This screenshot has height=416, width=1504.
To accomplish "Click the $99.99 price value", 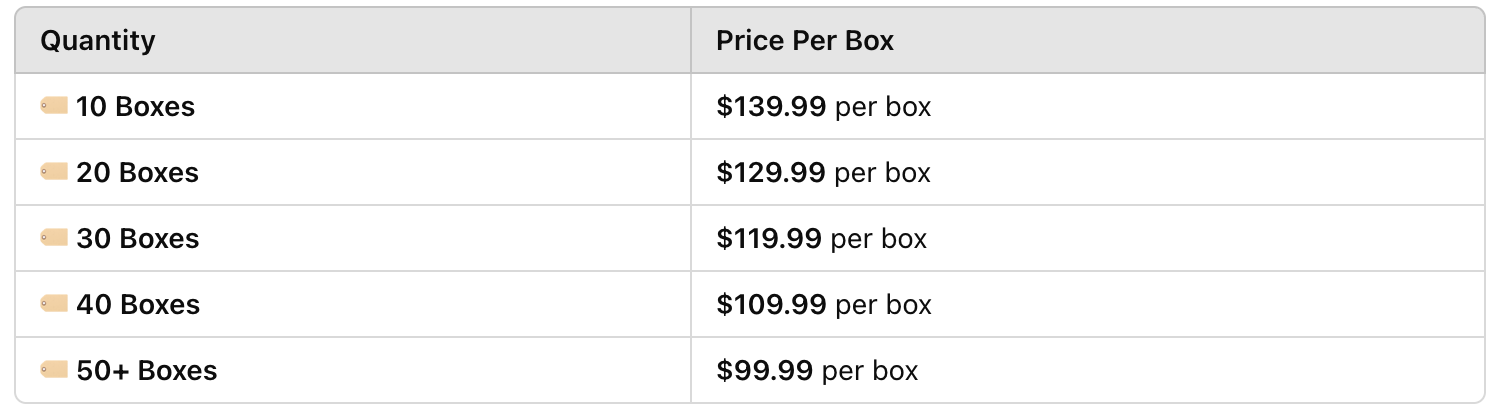I will coord(764,371).
